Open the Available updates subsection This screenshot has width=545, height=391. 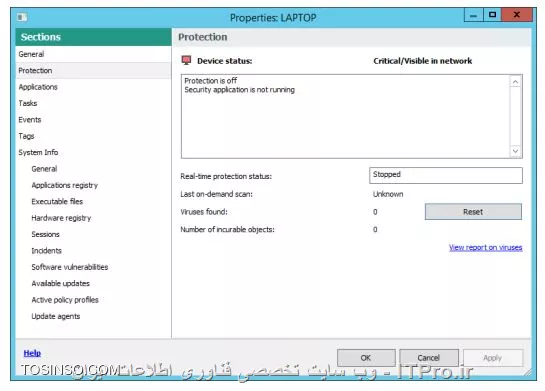point(60,283)
